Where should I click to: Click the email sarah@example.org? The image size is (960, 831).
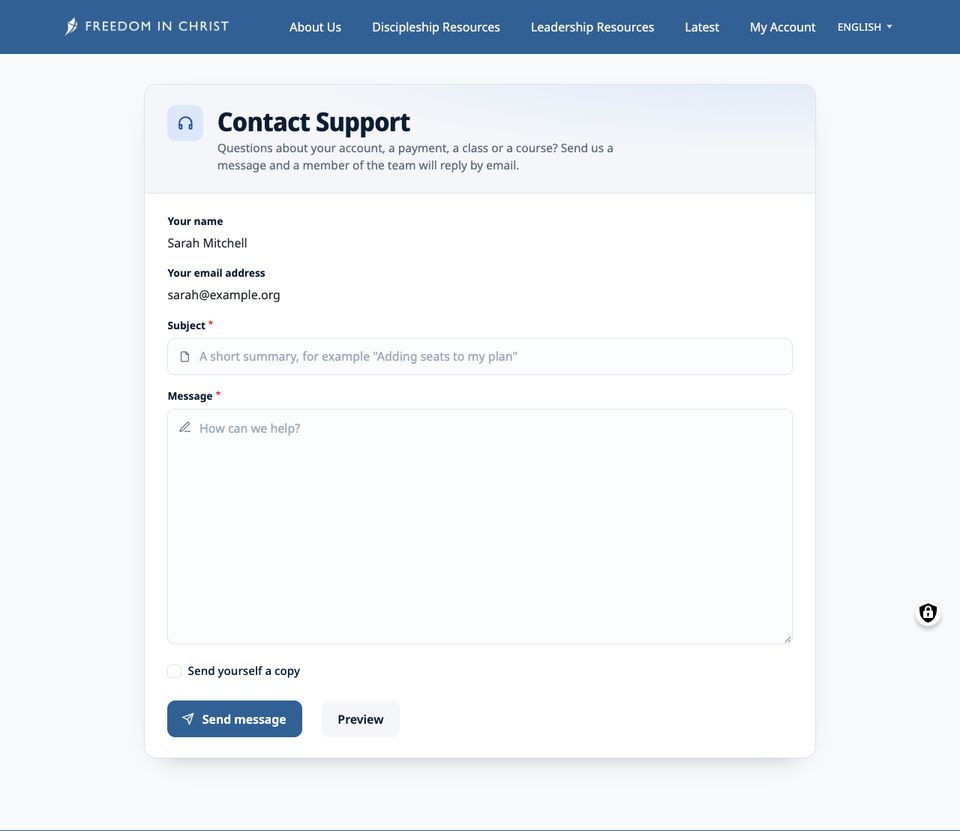[223, 295]
